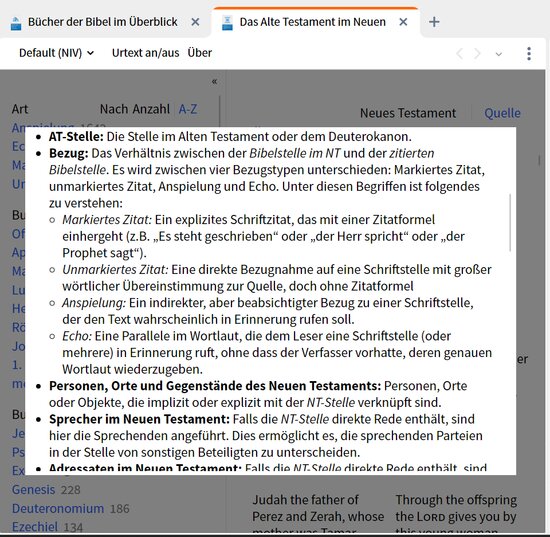This screenshot has height=537, width=550.
Task: Click the Anspielung italic term in popup
Action: (94, 303)
